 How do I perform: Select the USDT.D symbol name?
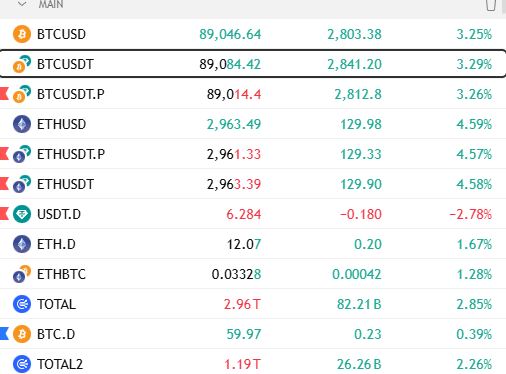[x=59, y=214]
